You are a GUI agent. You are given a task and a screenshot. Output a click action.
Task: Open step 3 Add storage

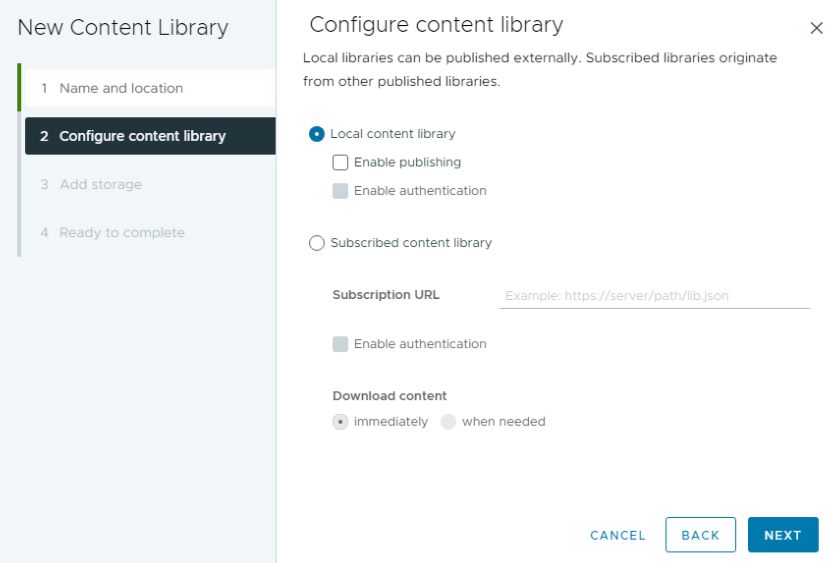click(x=150, y=184)
